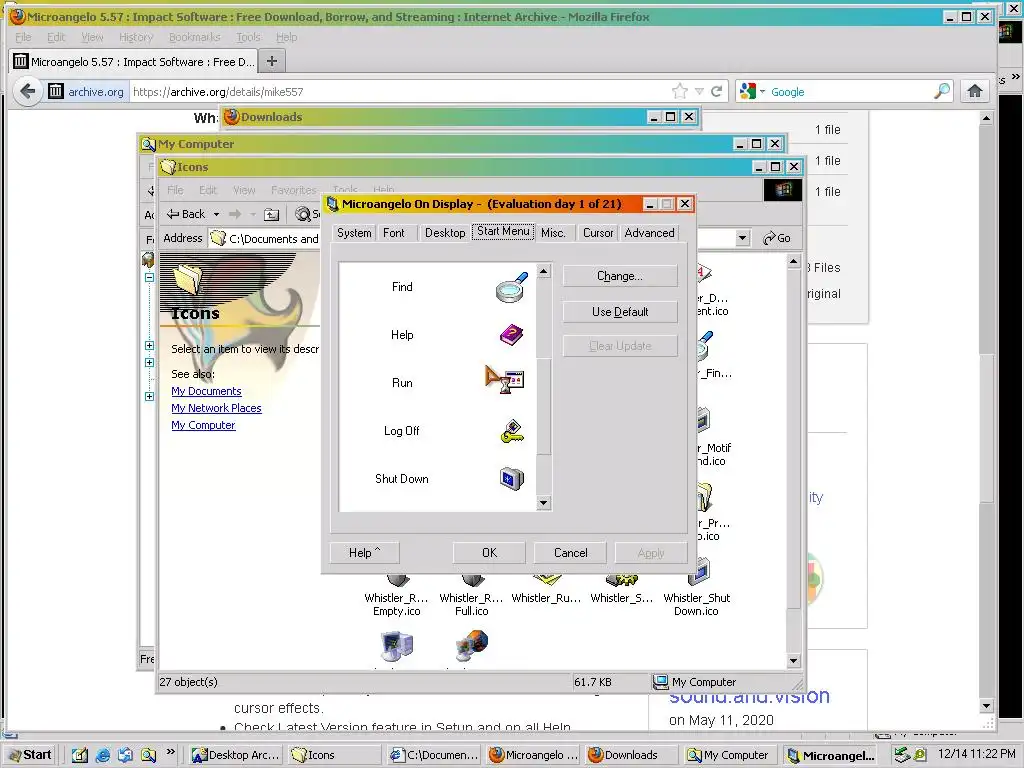1024x768 pixels.
Task: Open a new Firefox tab
Action: click(x=272, y=61)
